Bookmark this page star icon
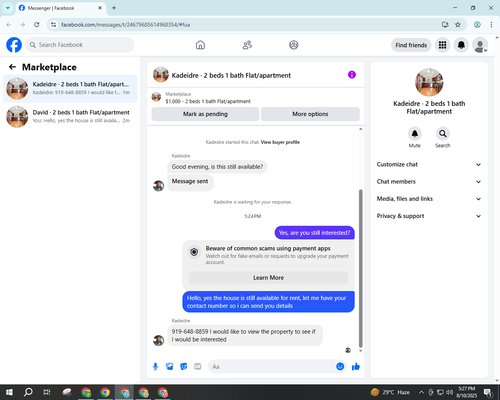 point(458,25)
